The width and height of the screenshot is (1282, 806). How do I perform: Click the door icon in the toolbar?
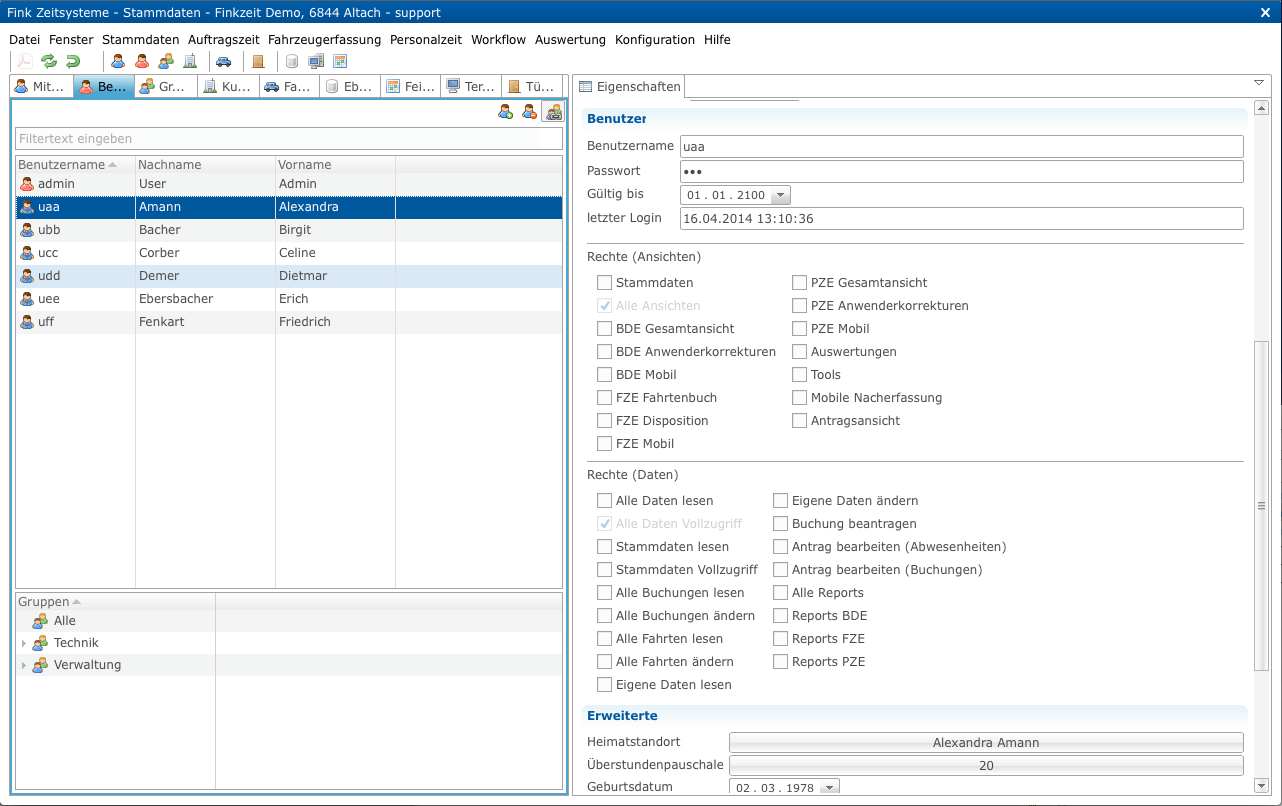coord(258,62)
